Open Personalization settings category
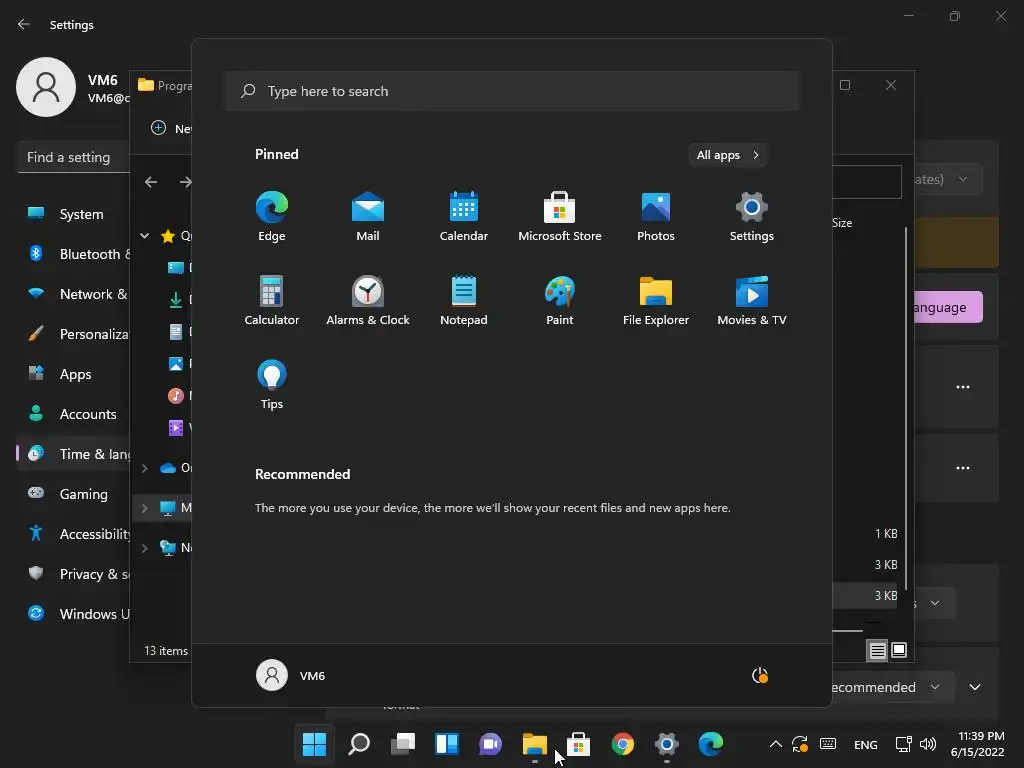1024x768 pixels. (73, 334)
